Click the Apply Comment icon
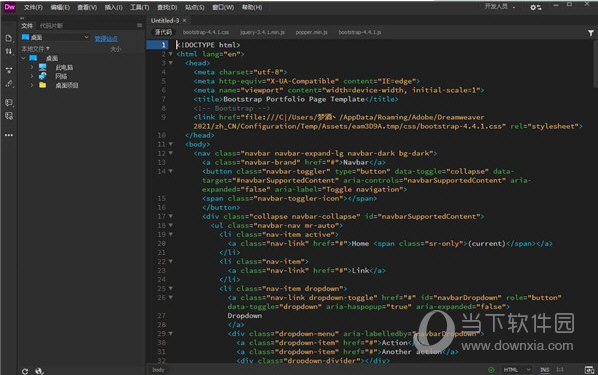This screenshot has width=598, height=375. click(x=9, y=103)
